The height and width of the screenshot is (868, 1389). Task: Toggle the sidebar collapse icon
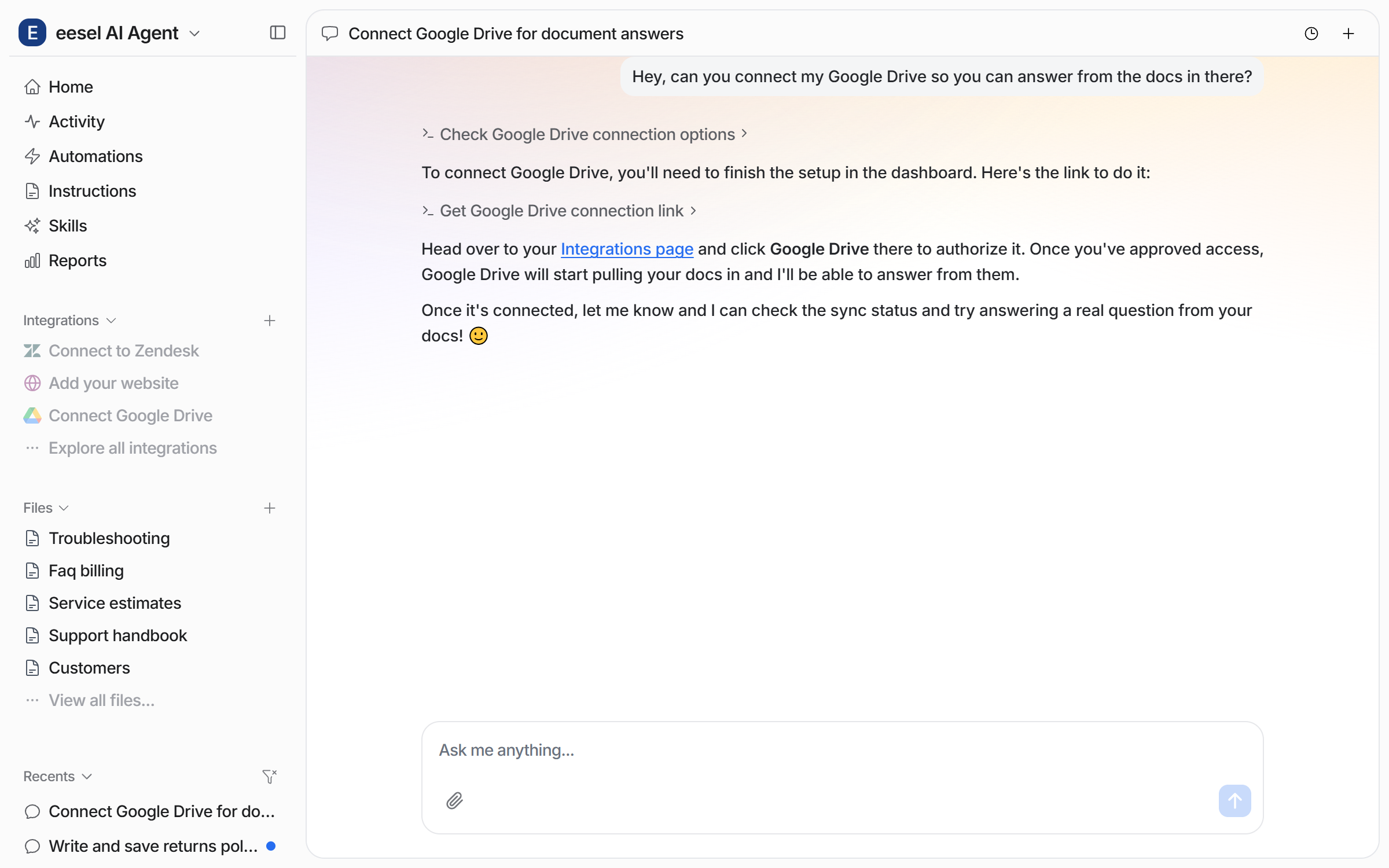[278, 33]
